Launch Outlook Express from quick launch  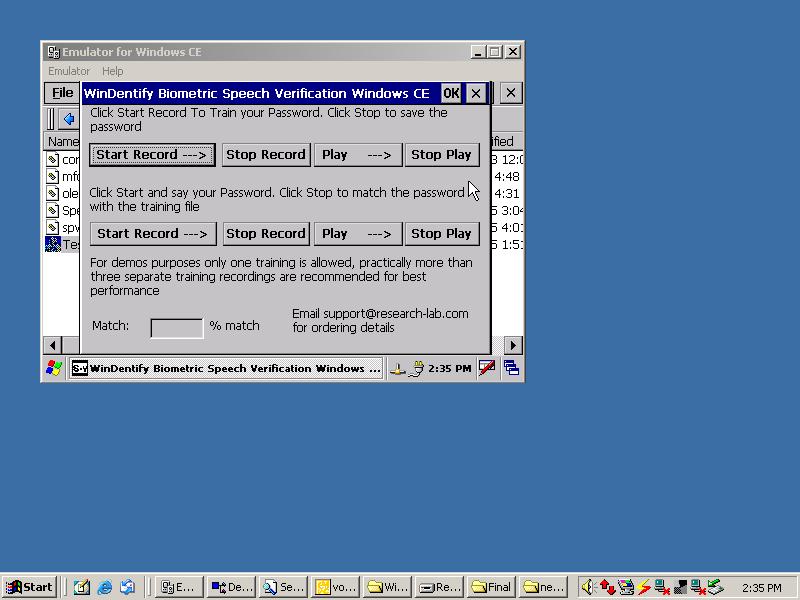tap(128, 587)
